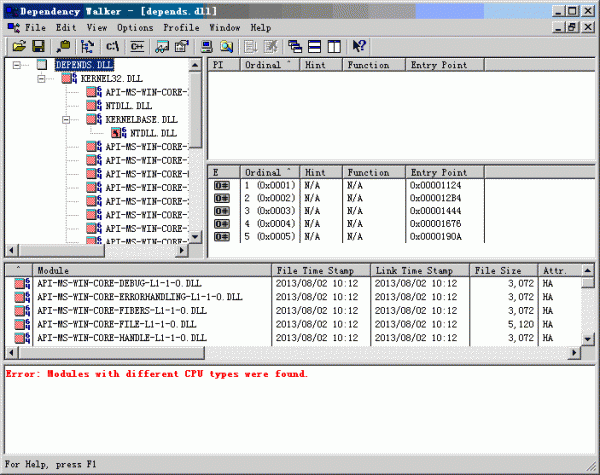The height and width of the screenshot is (475, 600).
Task: Click the red CPU types error message
Action: (x=157, y=374)
